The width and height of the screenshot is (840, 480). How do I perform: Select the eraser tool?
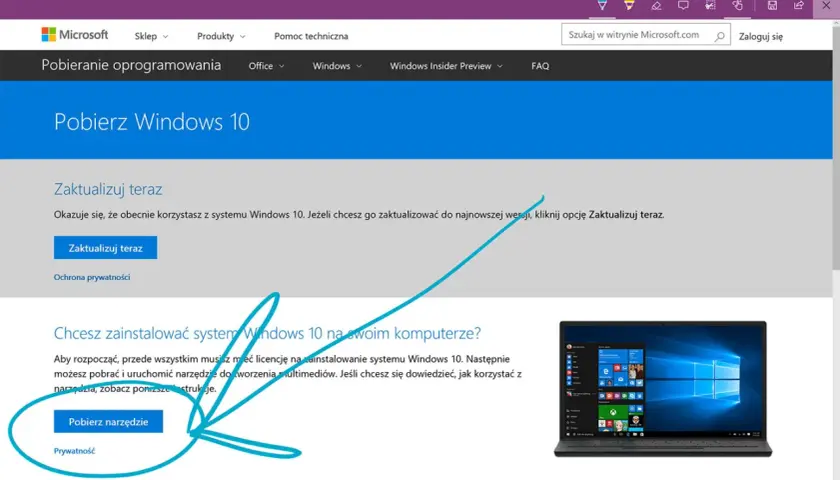[x=656, y=6]
